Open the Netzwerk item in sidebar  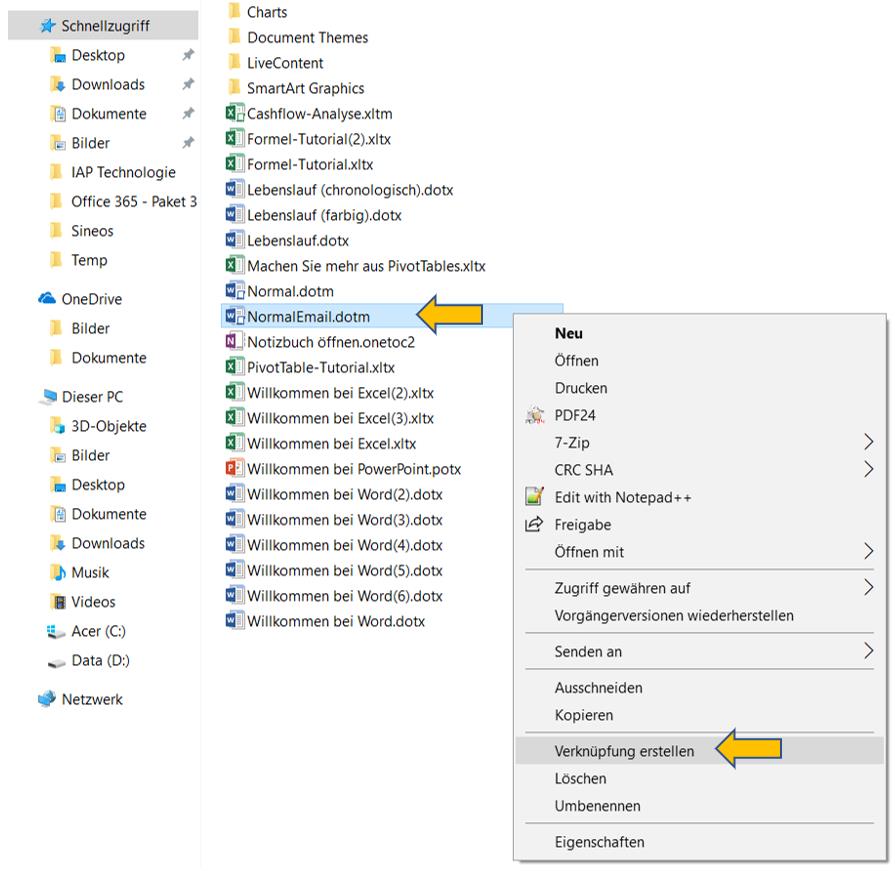pos(92,699)
